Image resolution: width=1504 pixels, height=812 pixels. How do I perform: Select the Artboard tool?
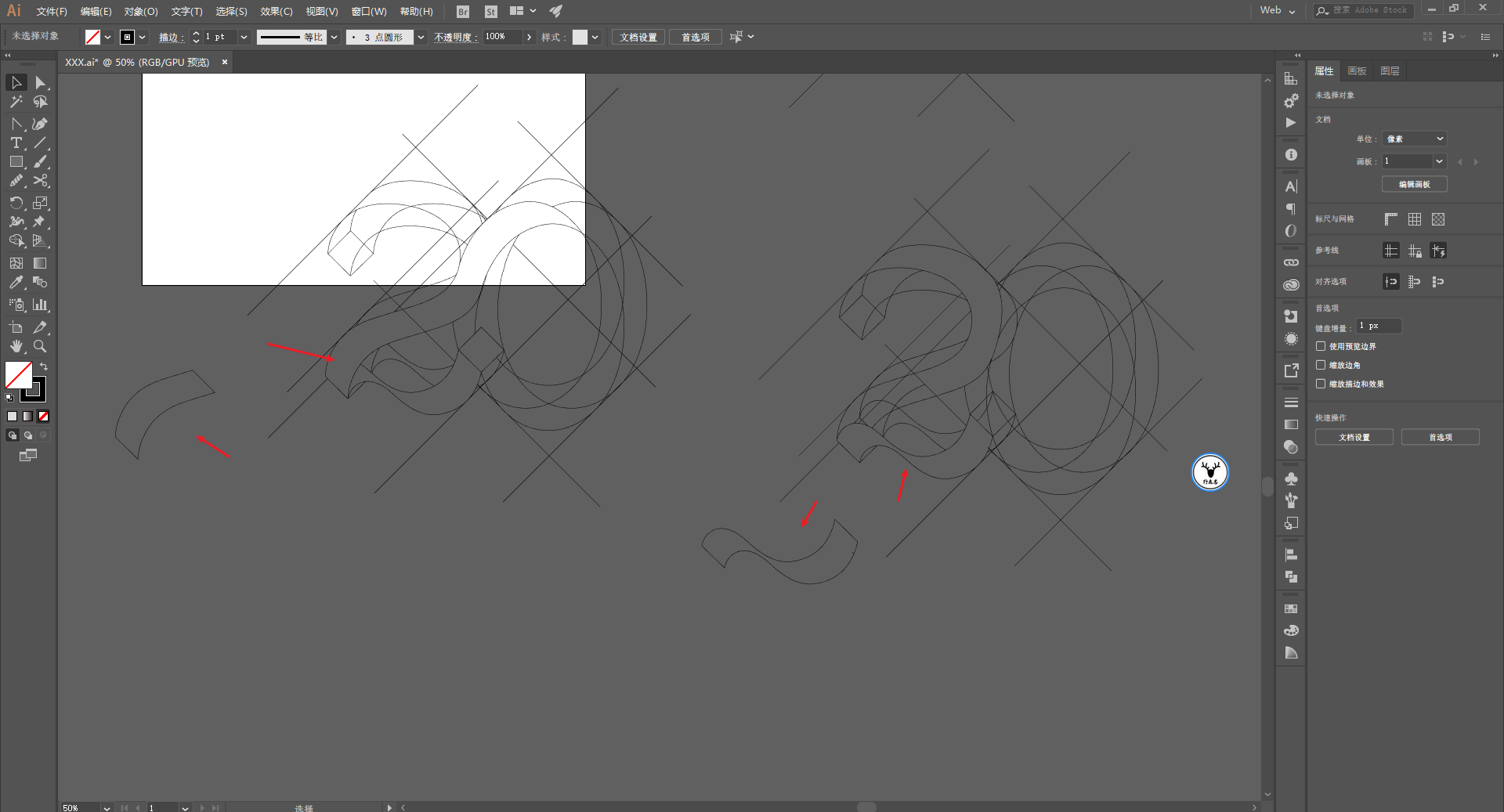(x=16, y=327)
